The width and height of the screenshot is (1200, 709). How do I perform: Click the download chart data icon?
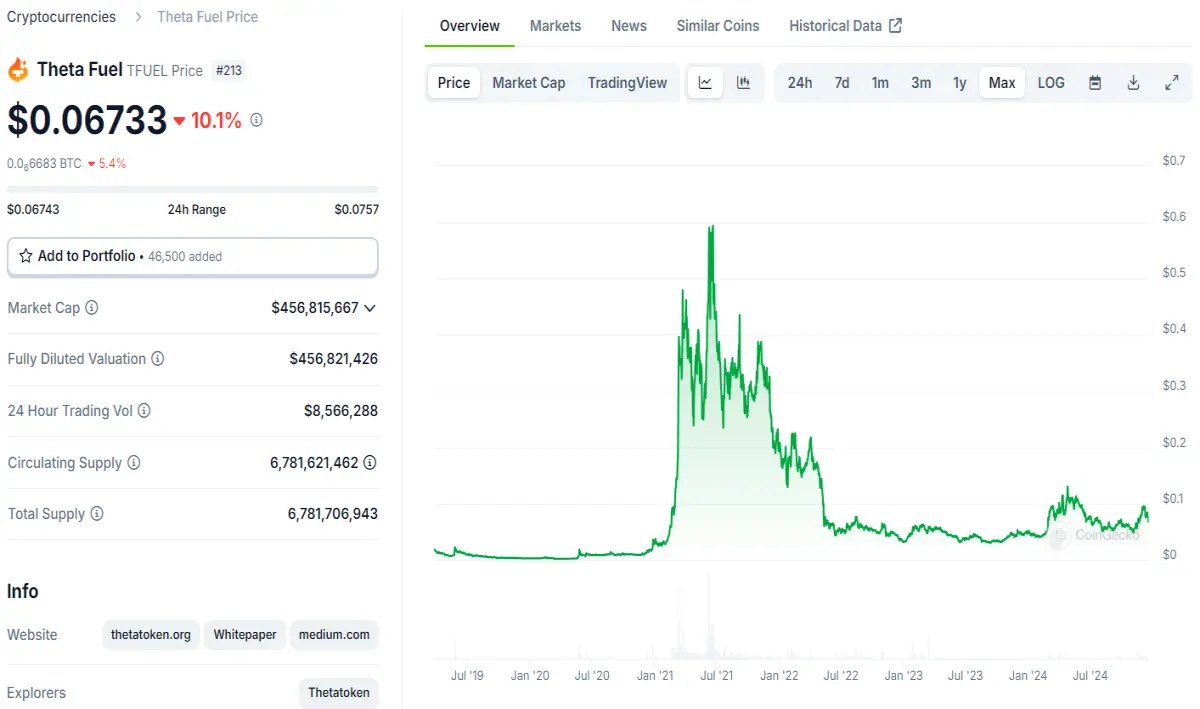pos(1133,83)
